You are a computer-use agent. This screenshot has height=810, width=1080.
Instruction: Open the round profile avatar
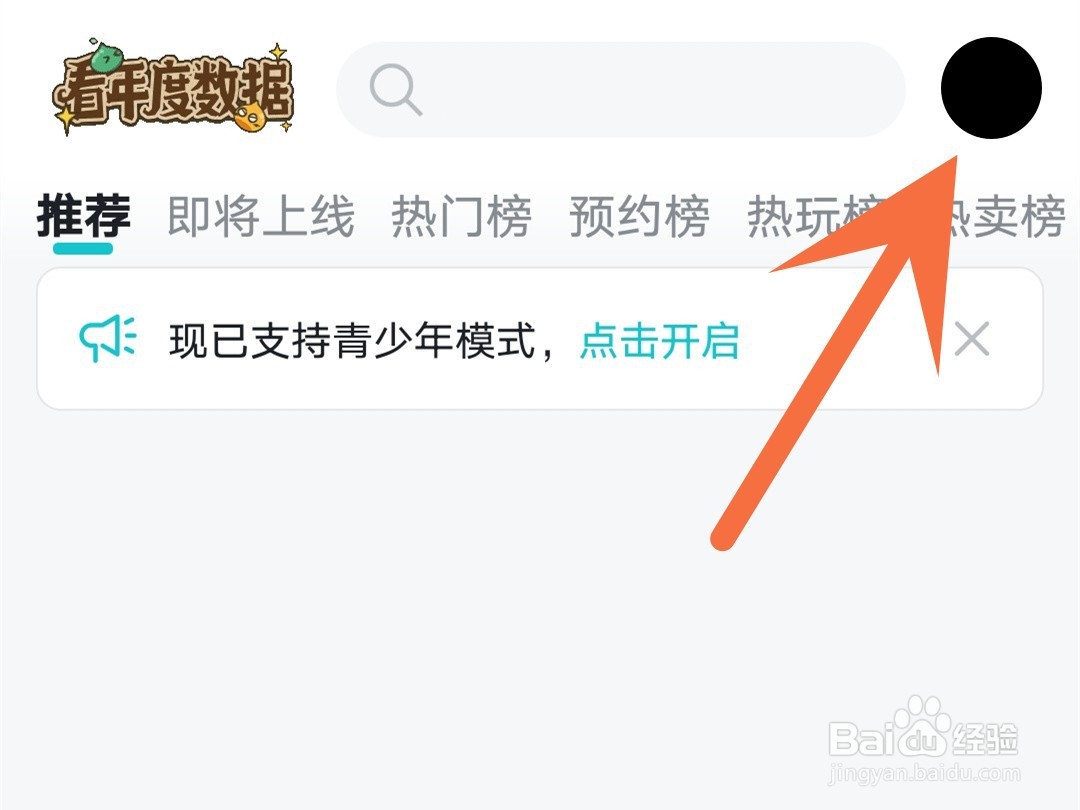(x=991, y=88)
